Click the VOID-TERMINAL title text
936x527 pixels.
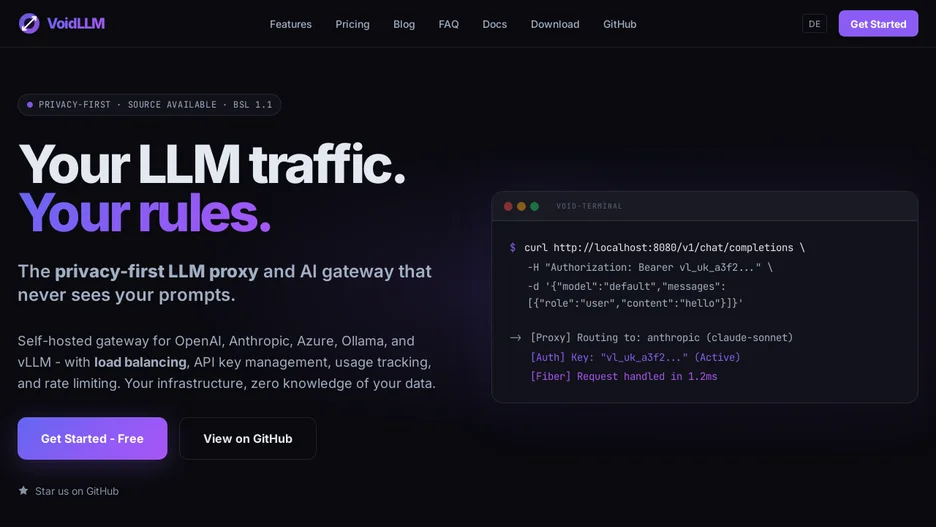[x=589, y=207]
